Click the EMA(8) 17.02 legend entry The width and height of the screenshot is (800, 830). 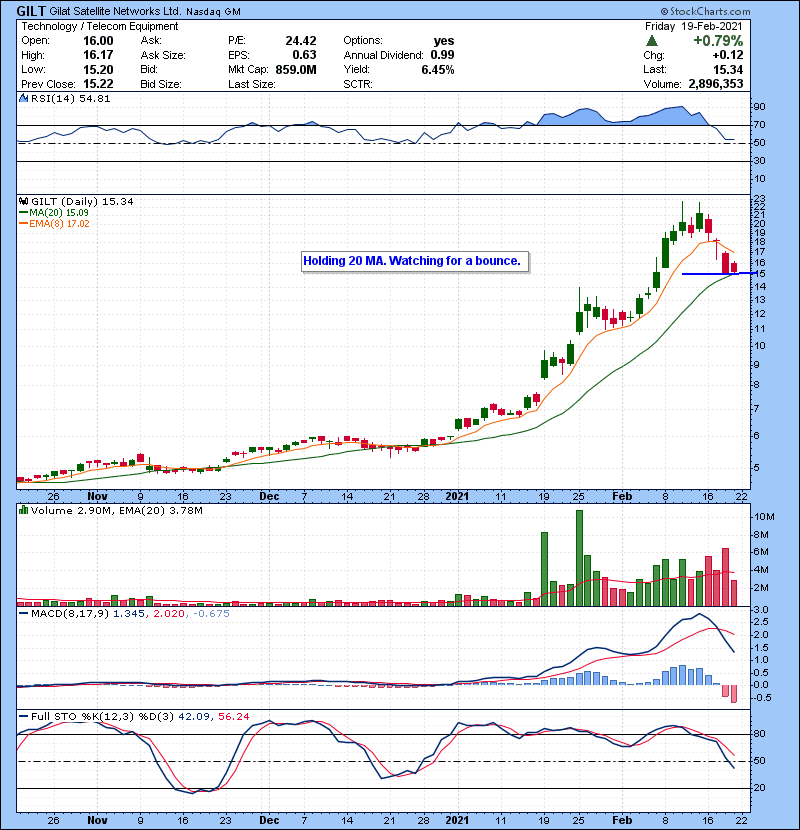tap(59, 224)
